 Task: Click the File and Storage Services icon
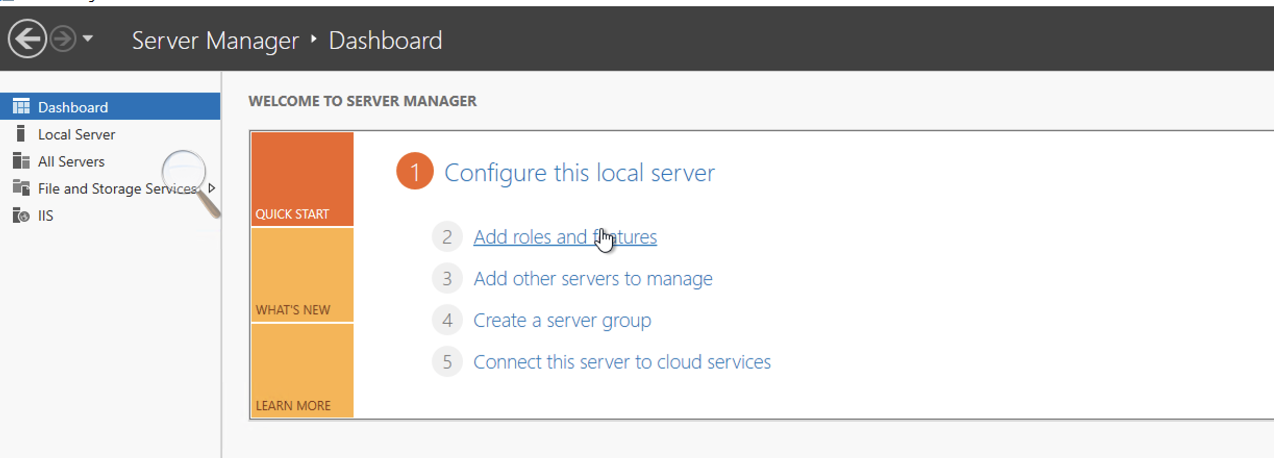point(20,188)
